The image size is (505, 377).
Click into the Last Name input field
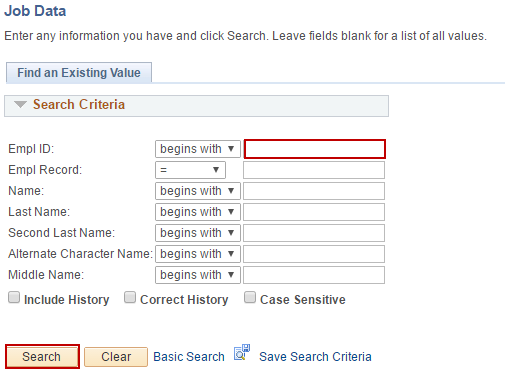314,212
